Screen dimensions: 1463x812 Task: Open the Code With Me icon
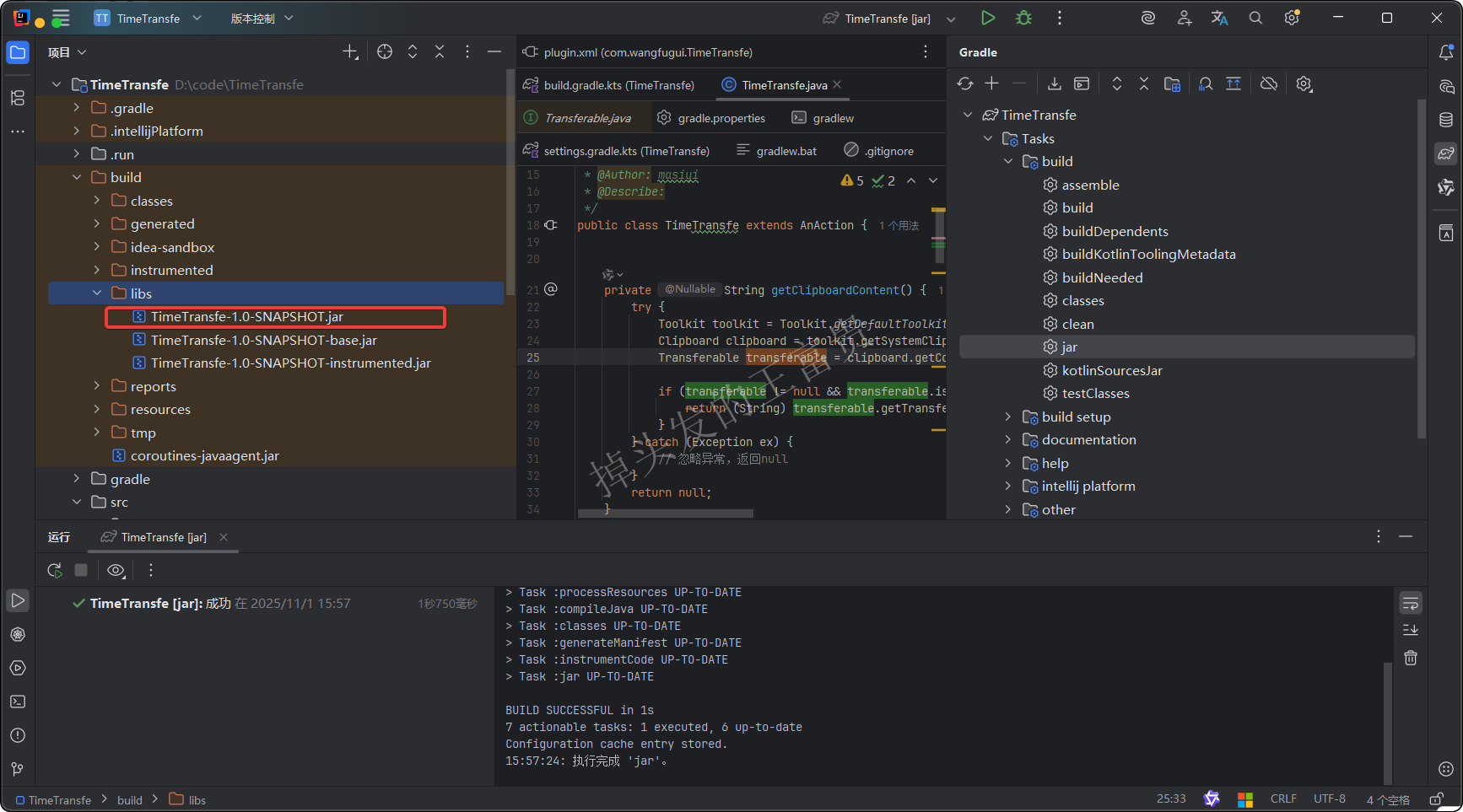[1185, 18]
